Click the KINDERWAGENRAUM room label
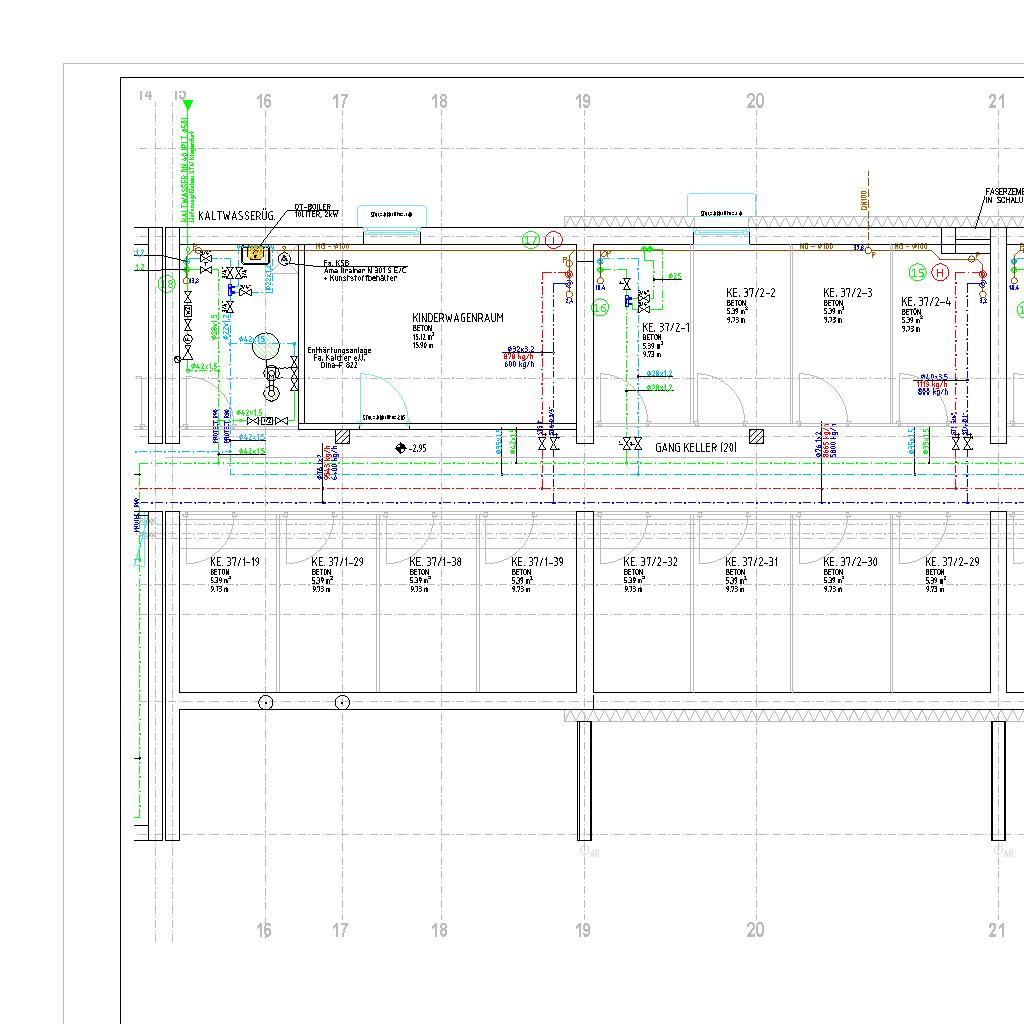1024x1024 pixels. click(x=458, y=318)
